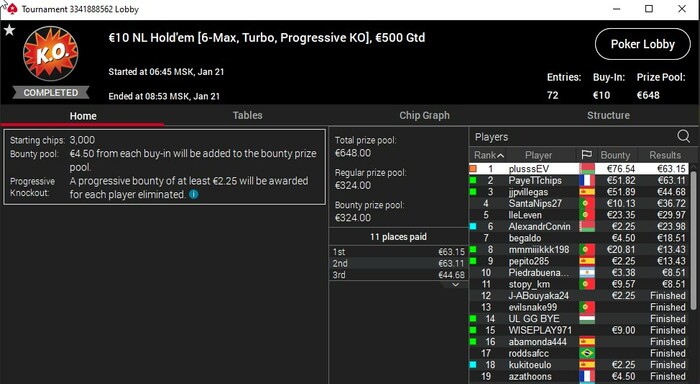This screenshot has width=700, height=384.
Task: Click the COMPLETED status label
Action: pyautogui.click(x=50, y=92)
